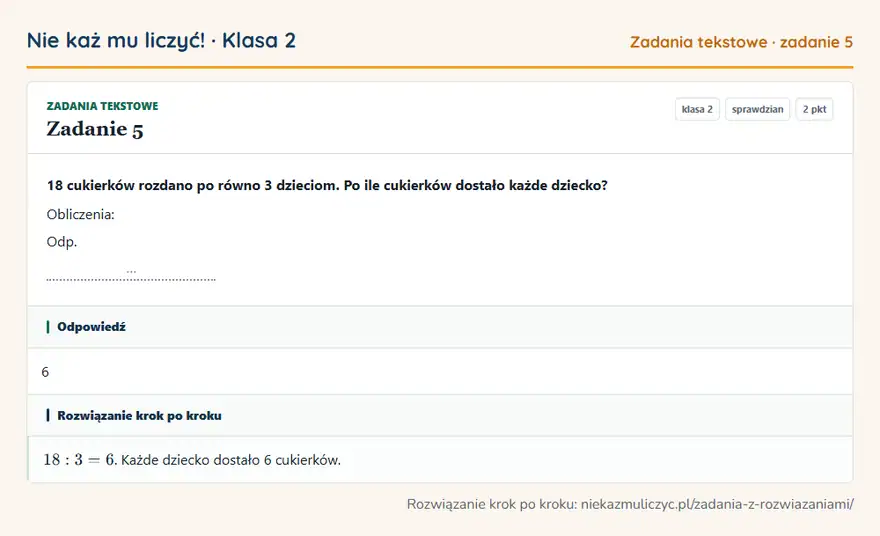
Task: Click the answer value '6'
Action: [x=45, y=372]
